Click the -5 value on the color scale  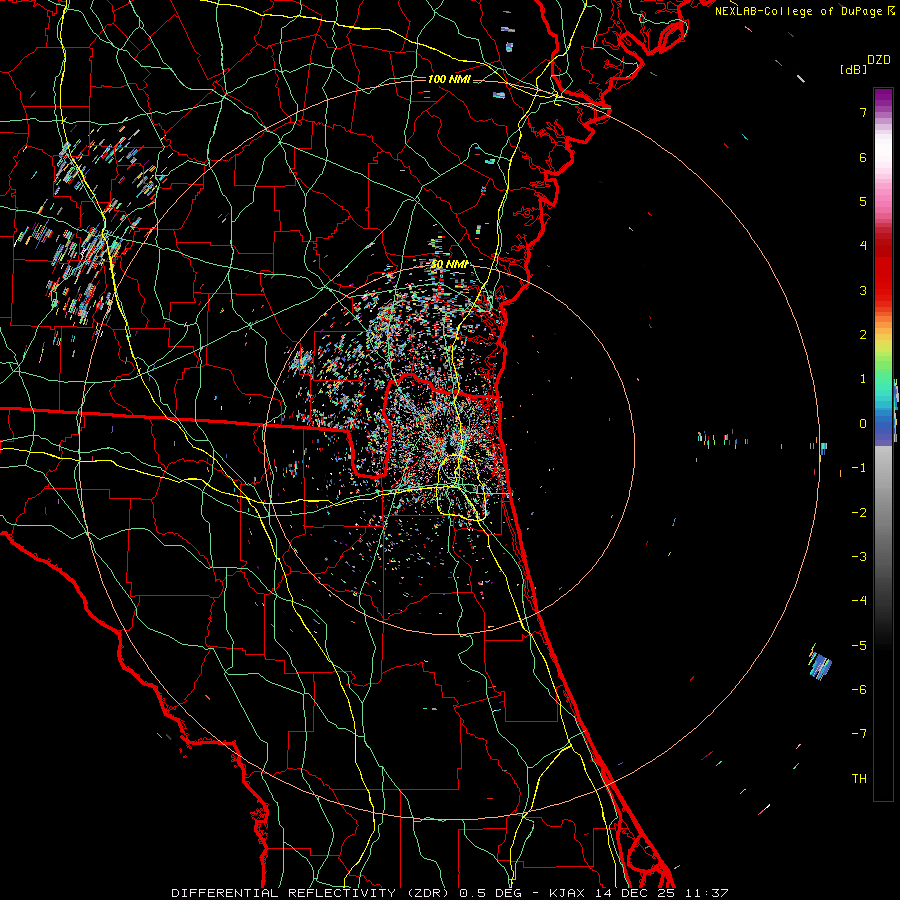[859, 646]
